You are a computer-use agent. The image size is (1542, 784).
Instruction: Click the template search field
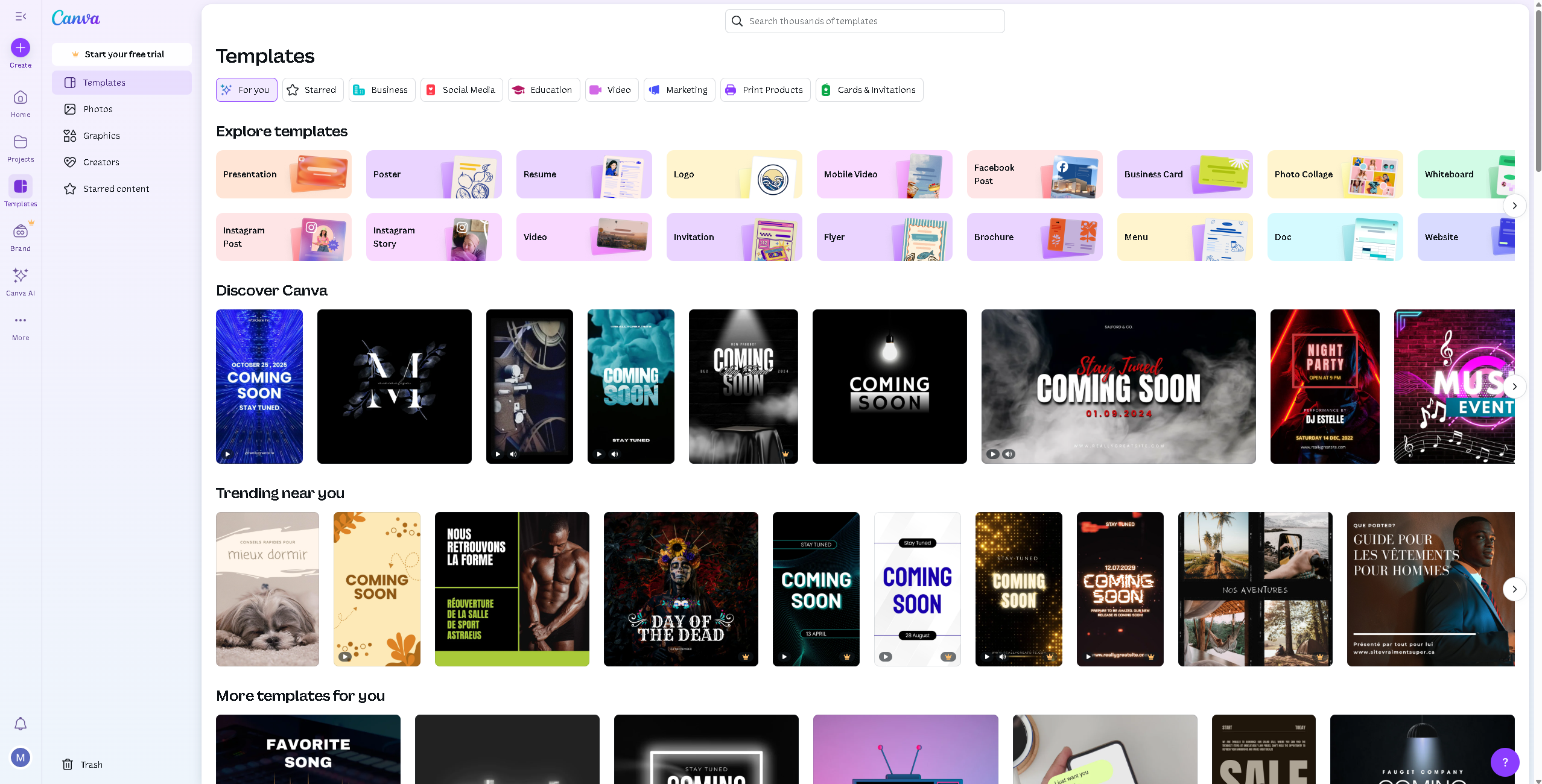click(865, 21)
